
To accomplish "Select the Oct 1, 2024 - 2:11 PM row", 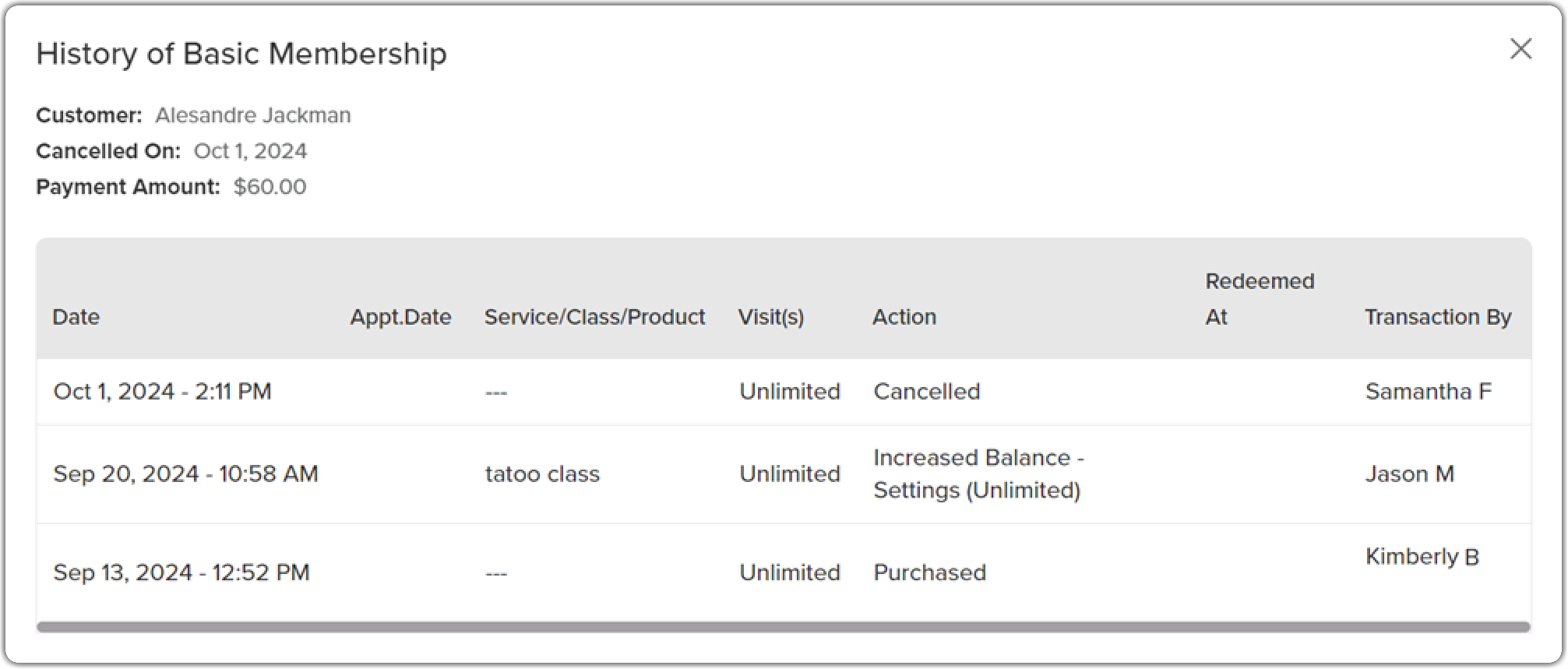I will point(162,391).
